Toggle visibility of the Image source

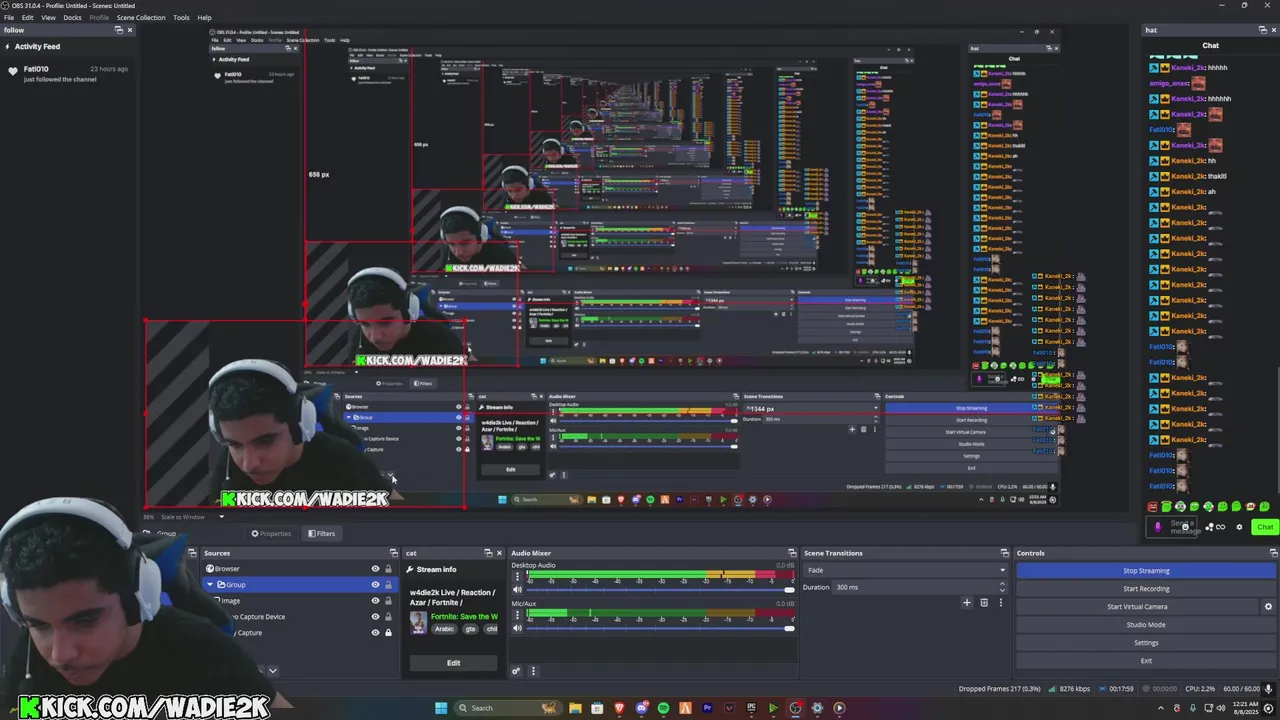pos(376,601)
